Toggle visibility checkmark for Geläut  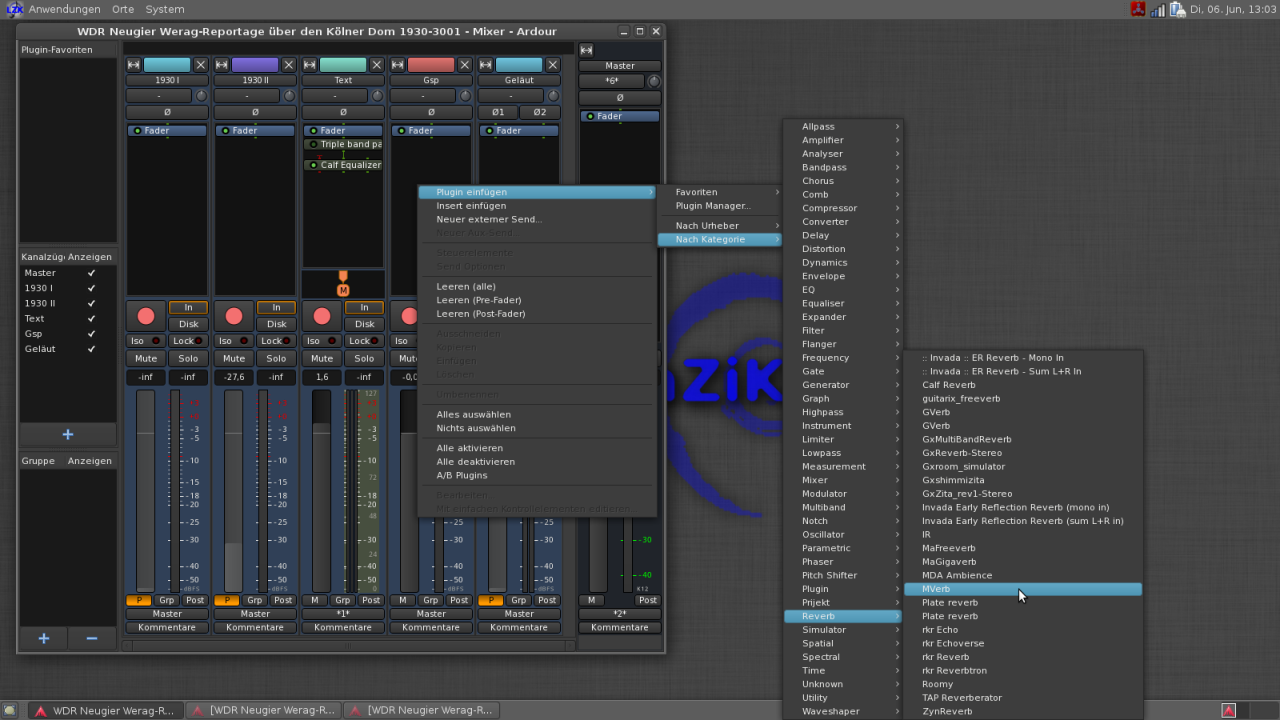(x=91, y=349)
